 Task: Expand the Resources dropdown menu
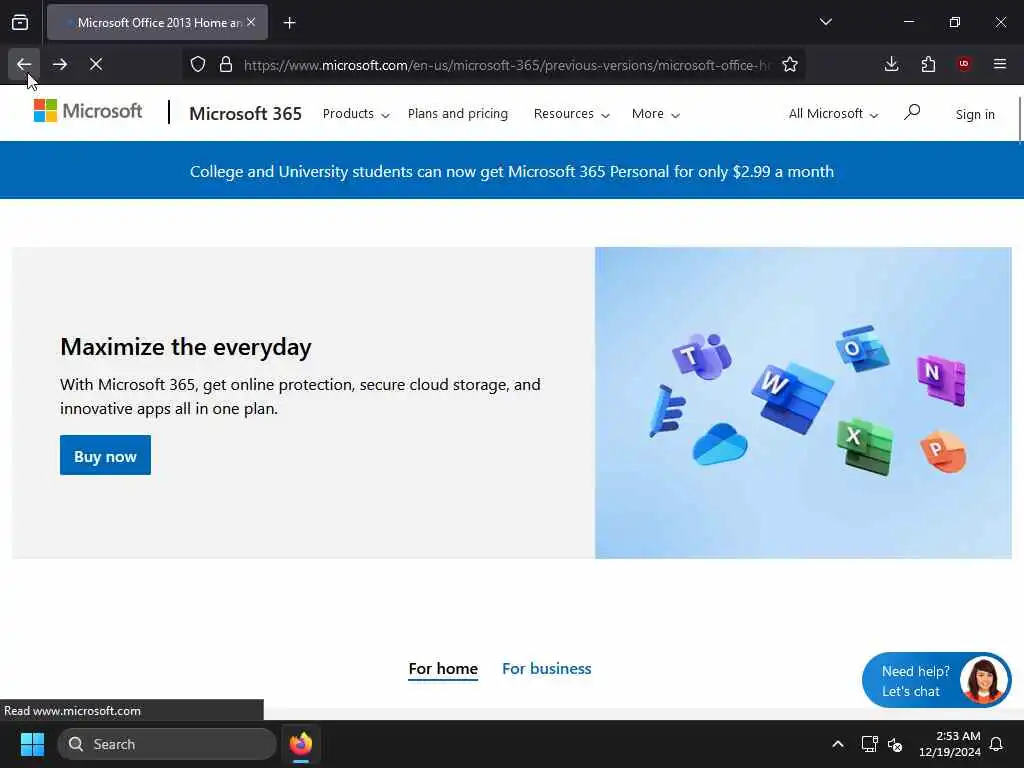[x=571, y=114]
